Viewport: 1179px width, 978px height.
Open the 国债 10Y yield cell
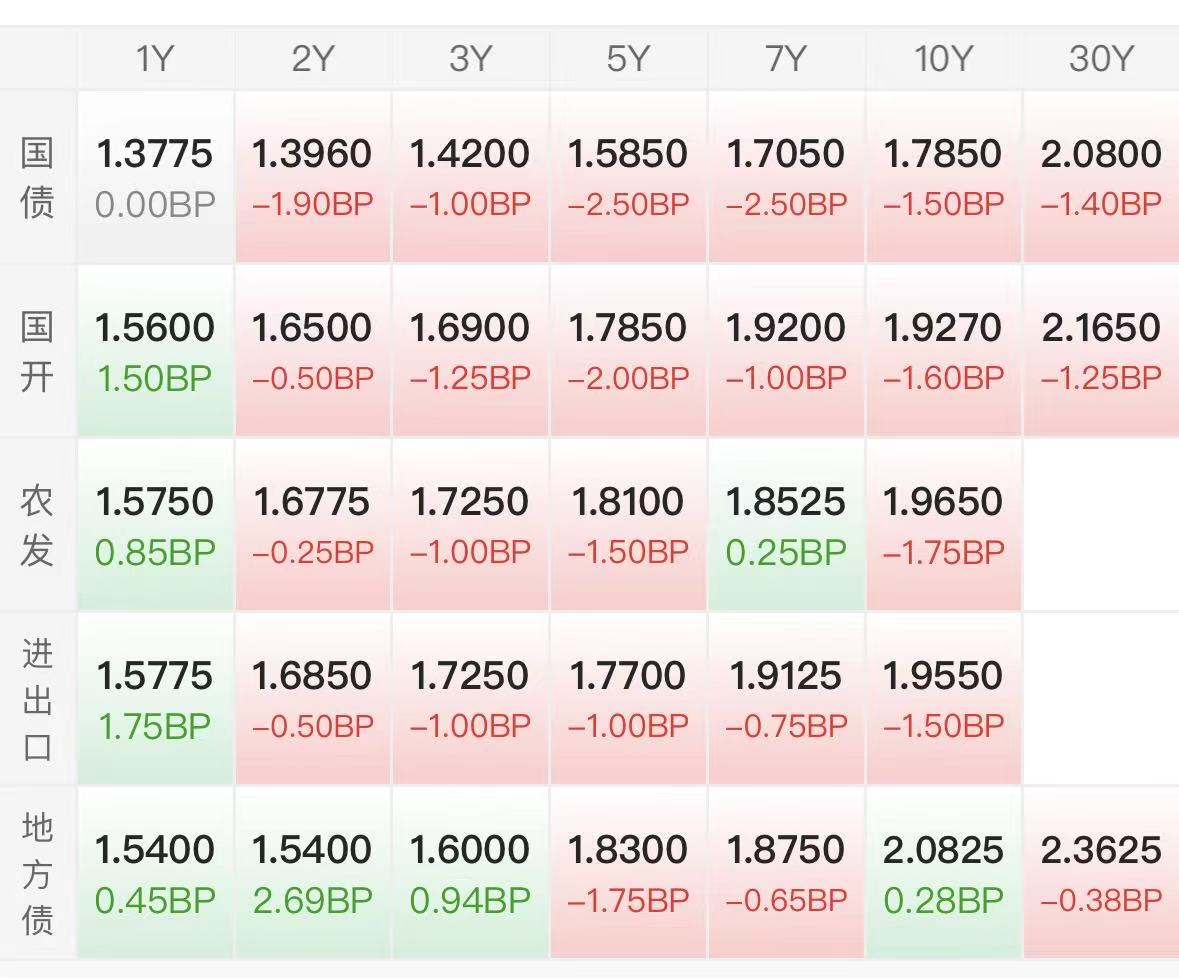[x=943, y=177]
